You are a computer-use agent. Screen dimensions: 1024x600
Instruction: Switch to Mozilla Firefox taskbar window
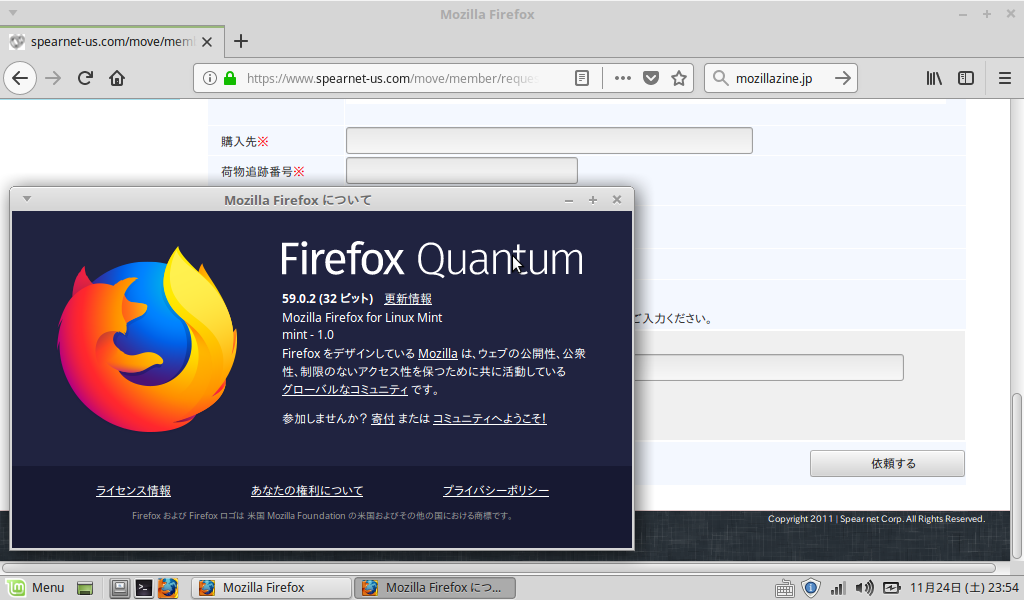271,588
